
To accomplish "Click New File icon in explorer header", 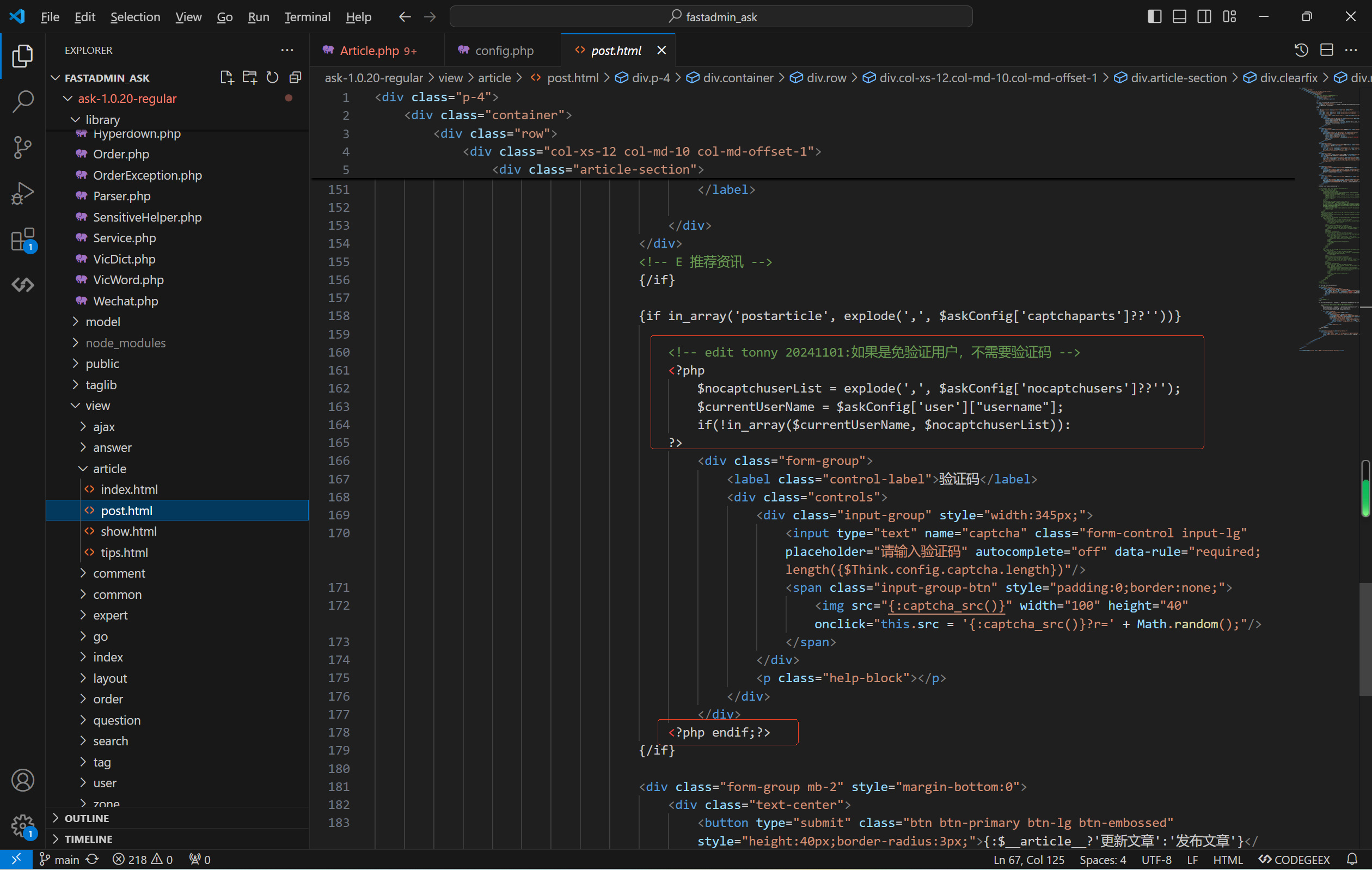I will click(227, 77).
